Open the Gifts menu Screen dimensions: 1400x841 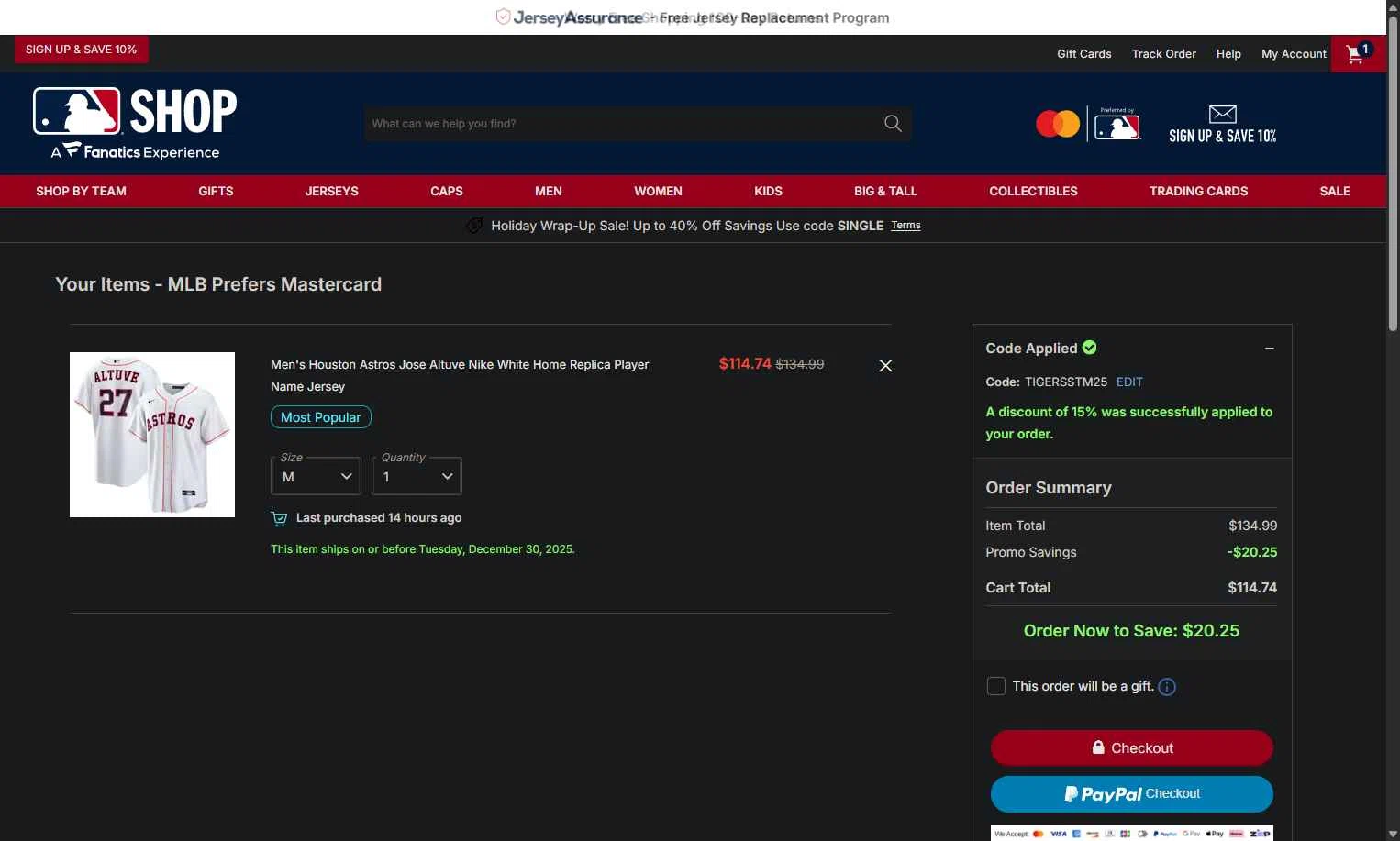point(216,191)
